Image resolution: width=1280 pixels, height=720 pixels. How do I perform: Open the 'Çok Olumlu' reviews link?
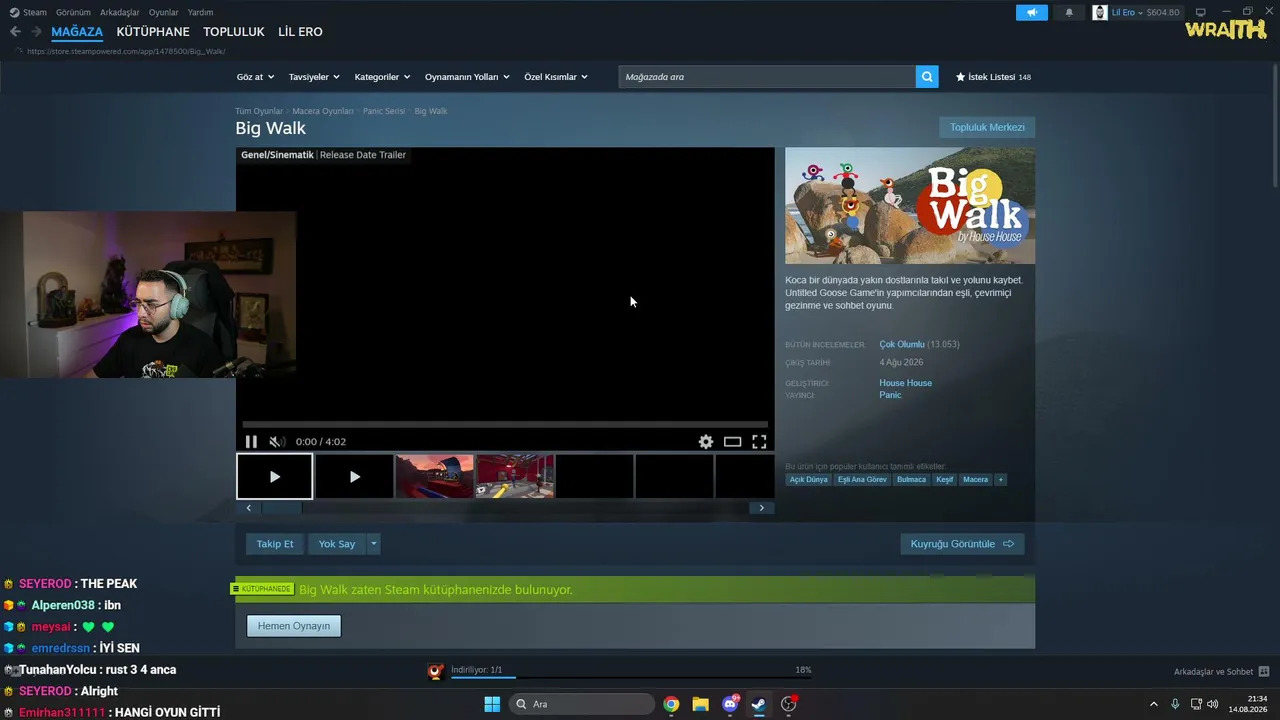pos(902,345)
